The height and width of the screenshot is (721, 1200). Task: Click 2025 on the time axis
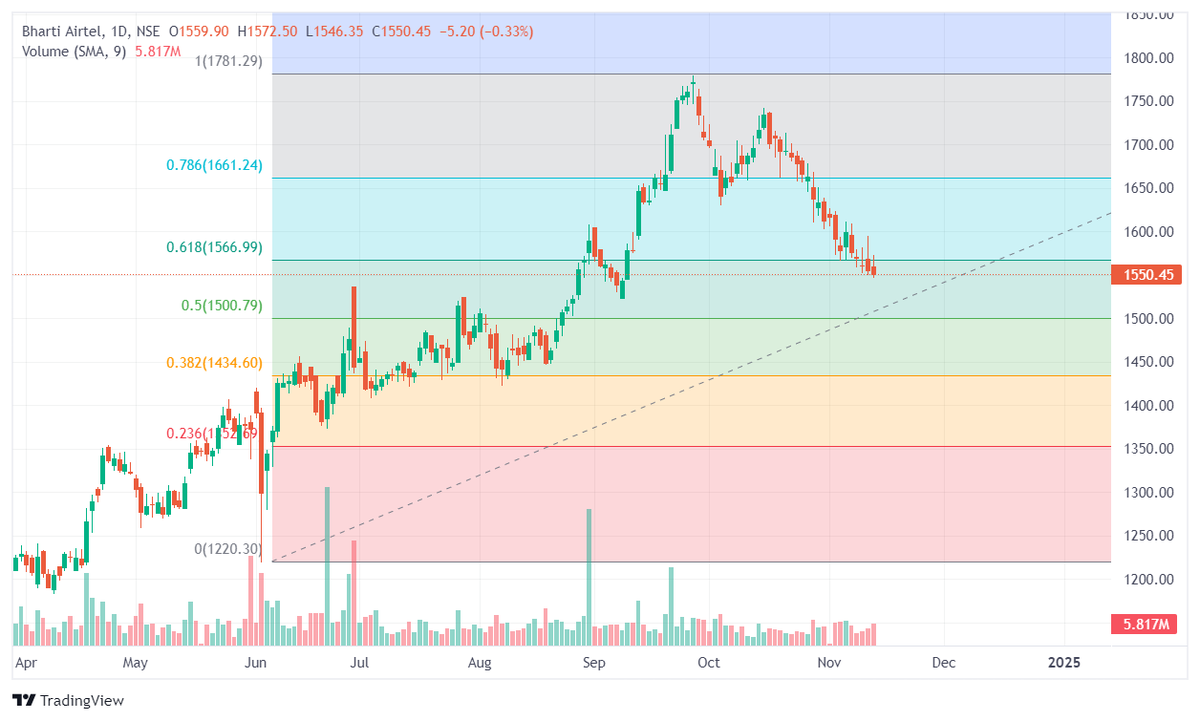click(x=1063, y=663)
